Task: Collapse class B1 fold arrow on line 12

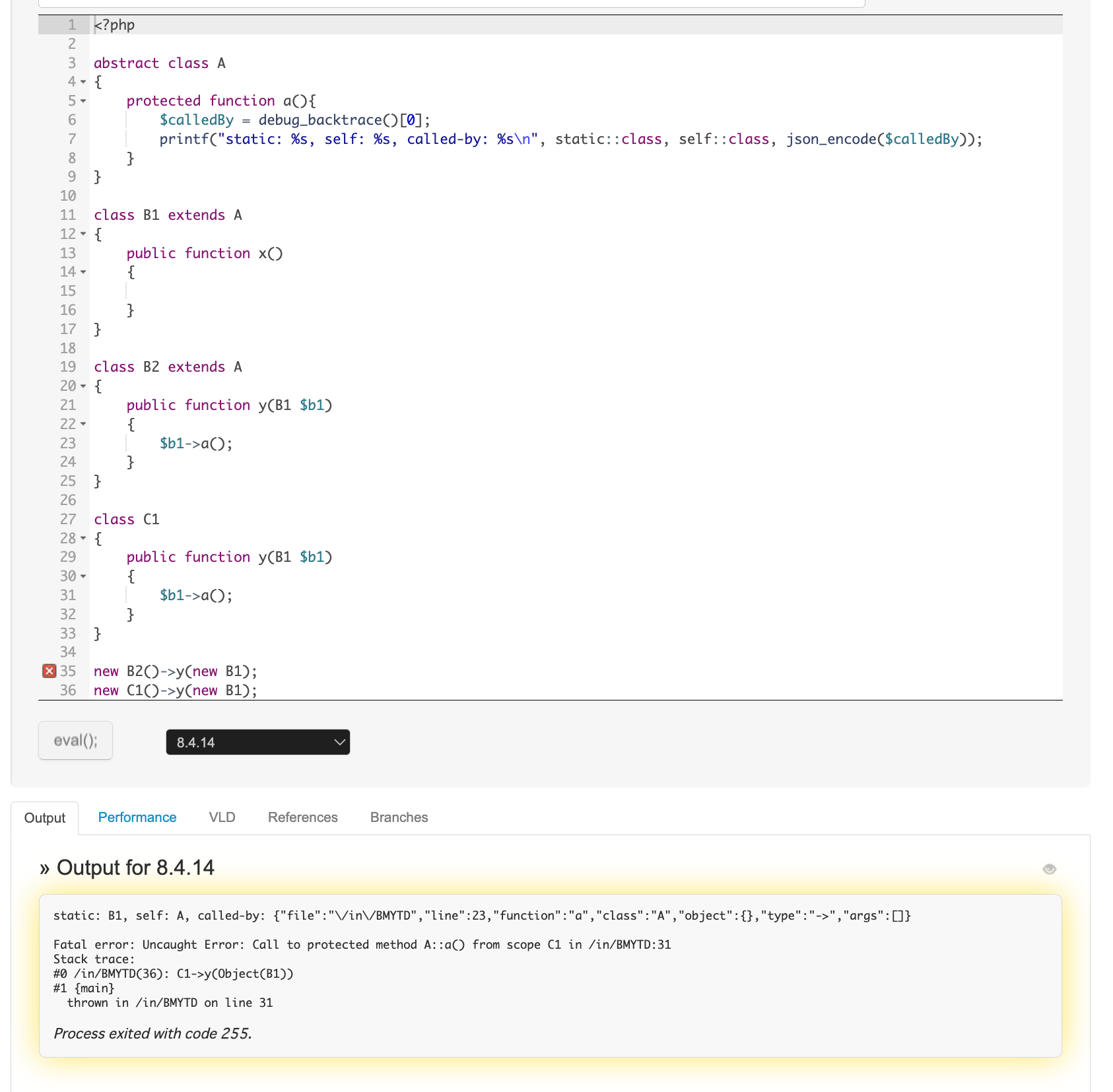Action: [83, 234]
